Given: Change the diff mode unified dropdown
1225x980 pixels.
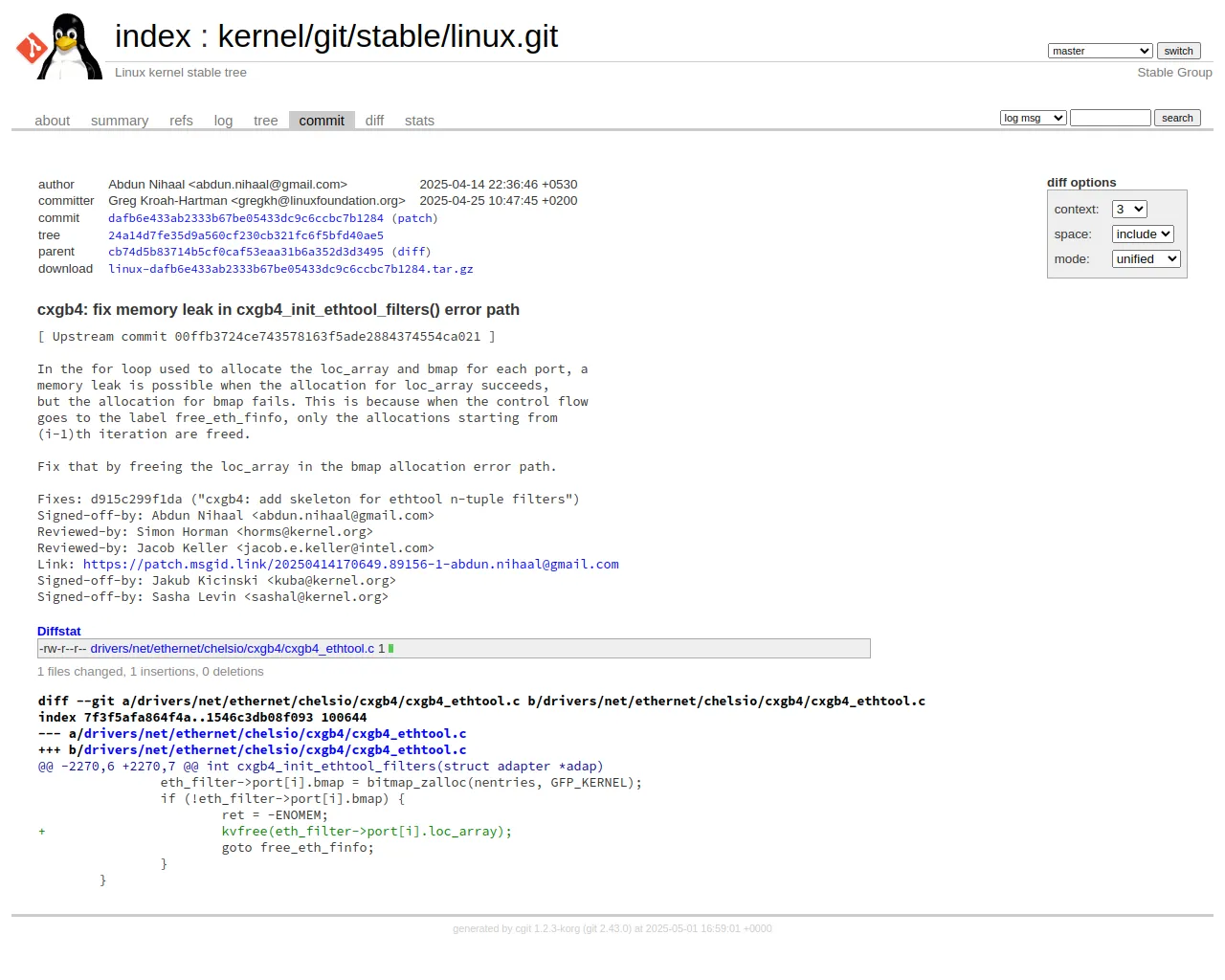Looking at the screenshot, I should (1147, 258).
